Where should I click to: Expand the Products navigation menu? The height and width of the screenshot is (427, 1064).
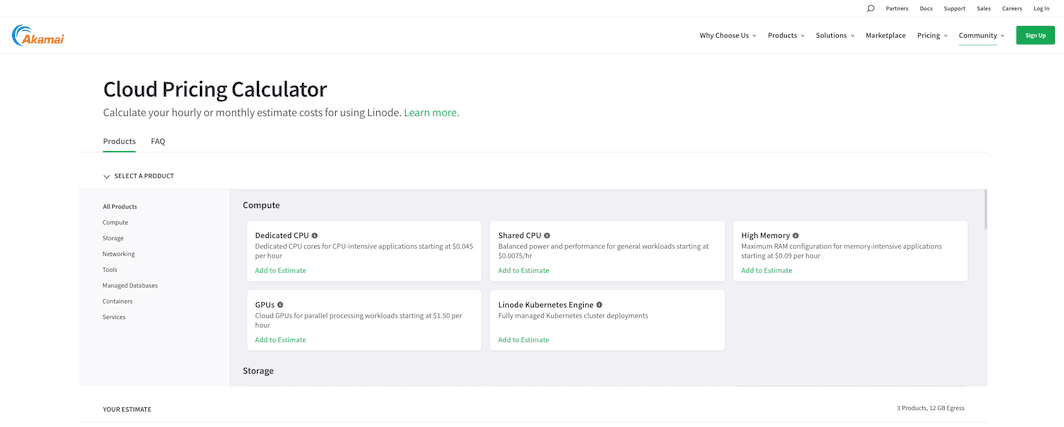click(x=785, y=36)
